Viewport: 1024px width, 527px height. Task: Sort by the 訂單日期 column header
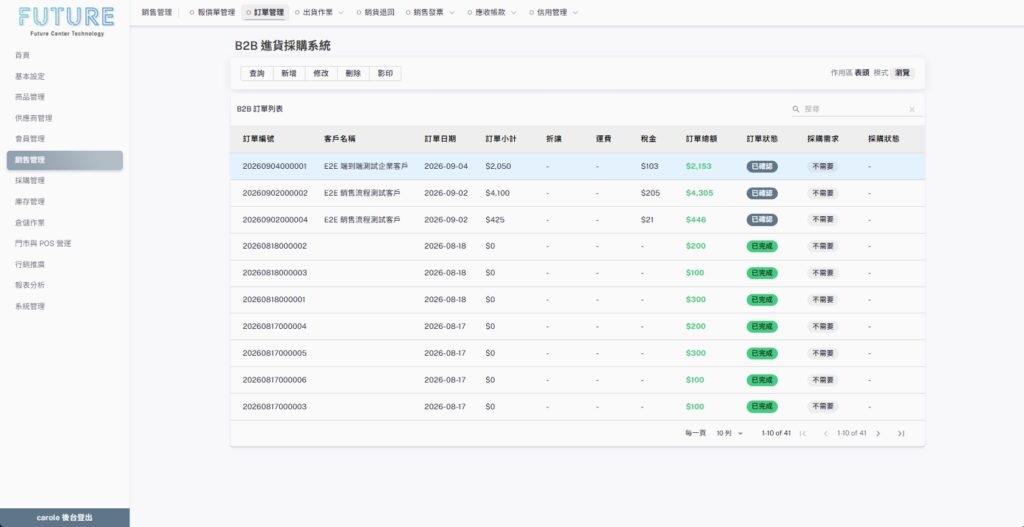(x=440, y=139)
